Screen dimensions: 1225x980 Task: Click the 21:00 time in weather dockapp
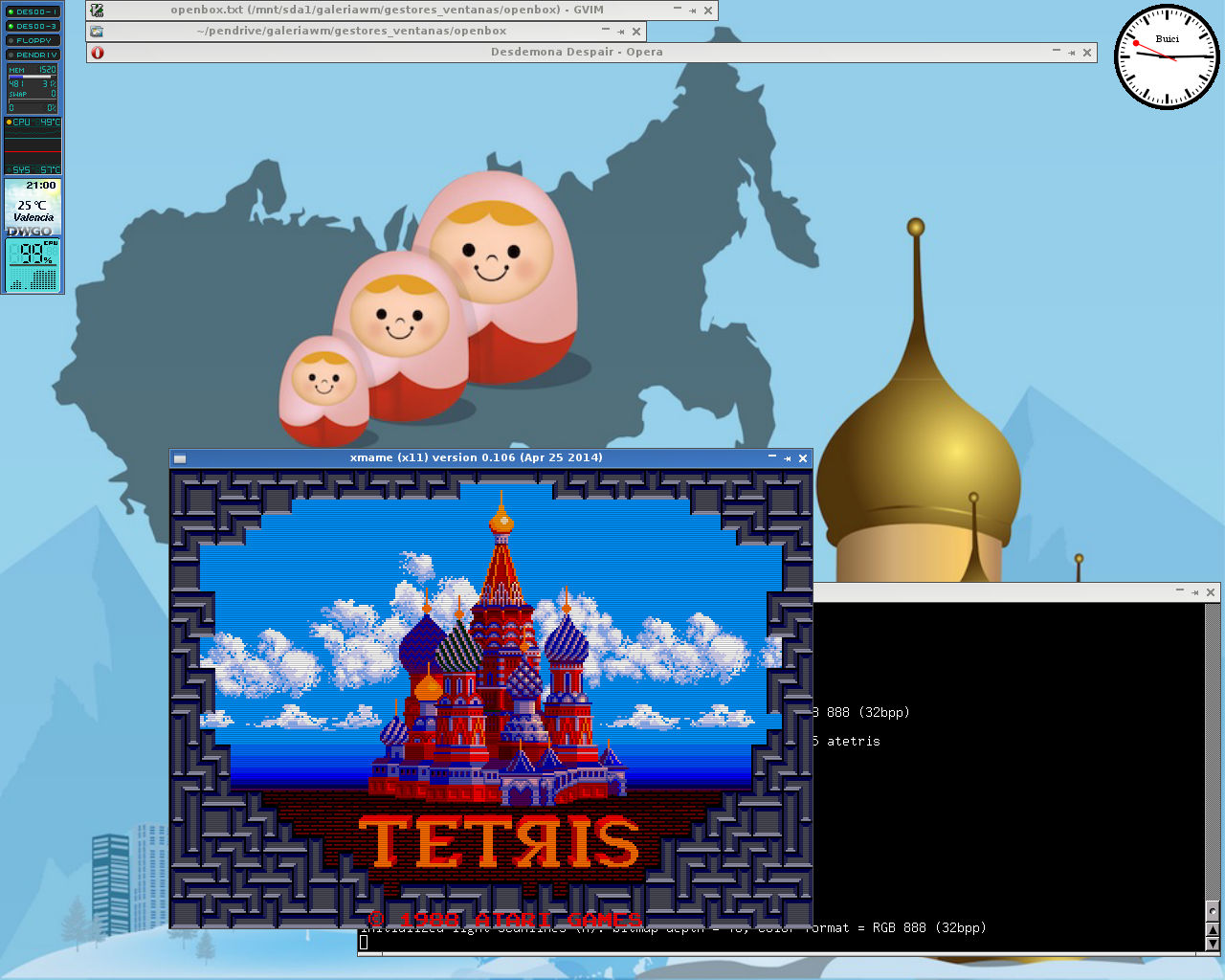click(x=41, y=186)
